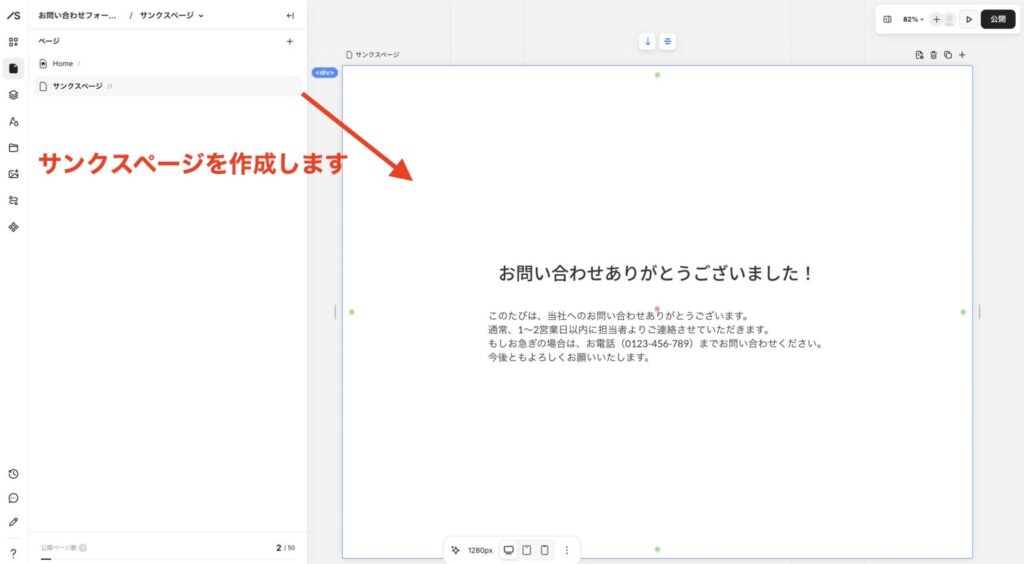This screenshot has height=564, width=1024.
Task: Click the help question mark icon
Action: click(x=13, y=553)
